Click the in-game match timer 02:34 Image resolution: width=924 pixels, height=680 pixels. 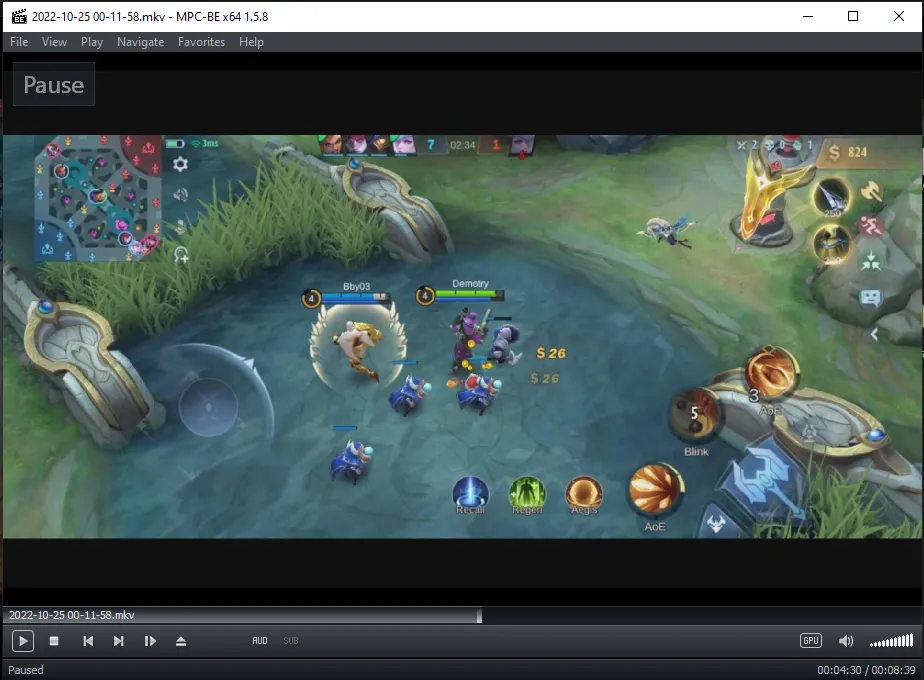[463, 145]
